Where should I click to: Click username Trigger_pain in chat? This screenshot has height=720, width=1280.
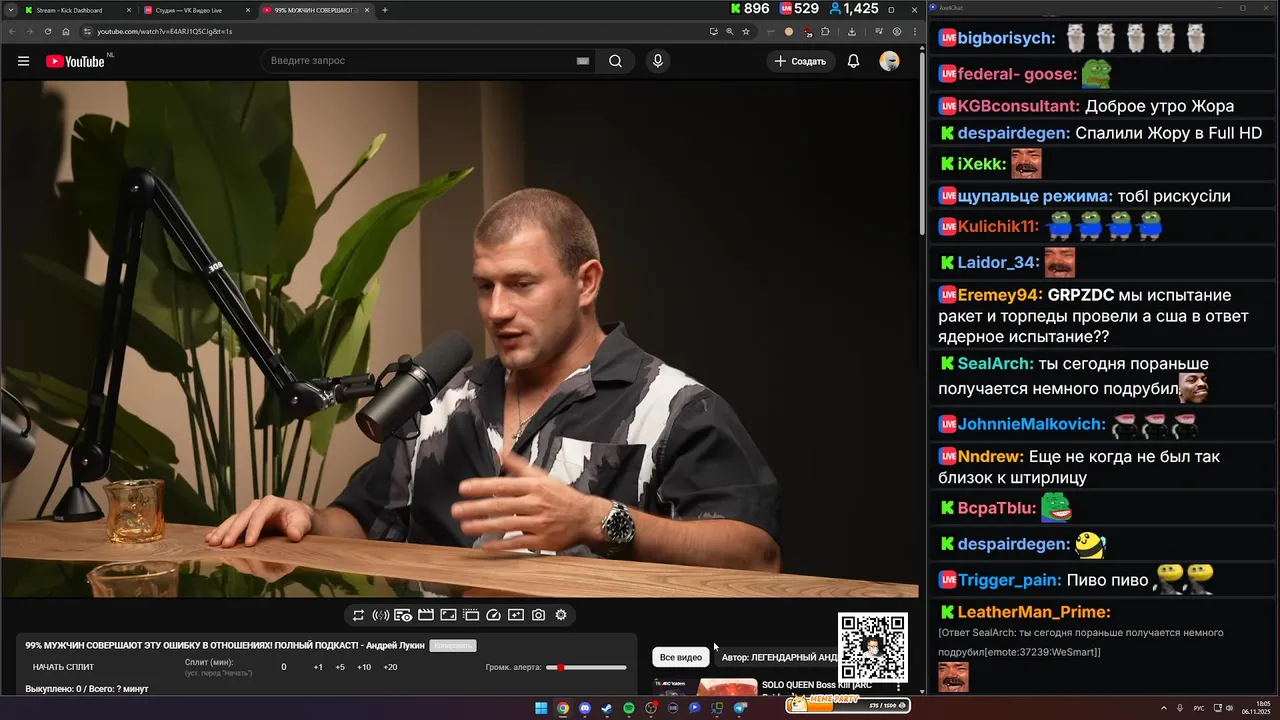click(x=1010, y=580)
